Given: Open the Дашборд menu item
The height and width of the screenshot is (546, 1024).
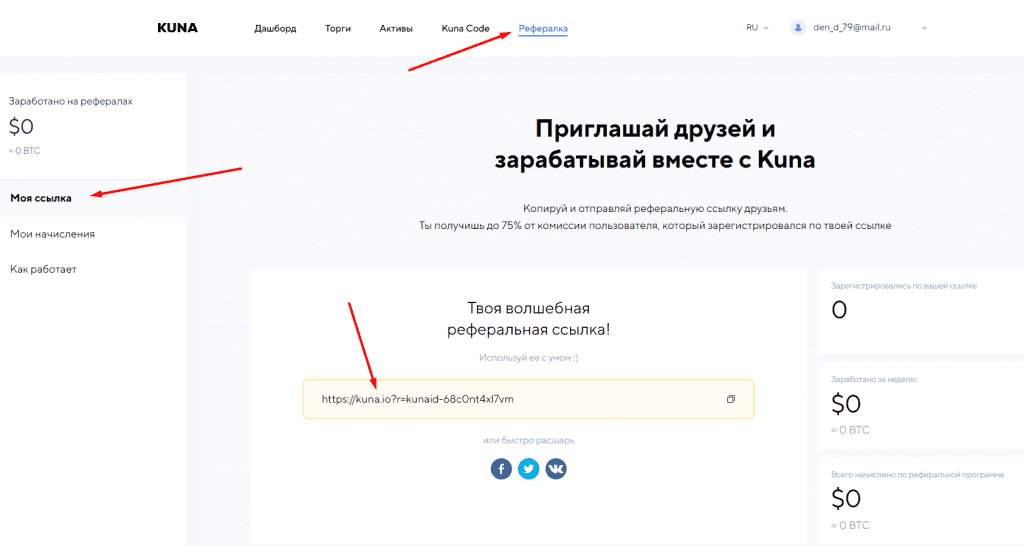Looking at the screenshot, I should (275, 29).
